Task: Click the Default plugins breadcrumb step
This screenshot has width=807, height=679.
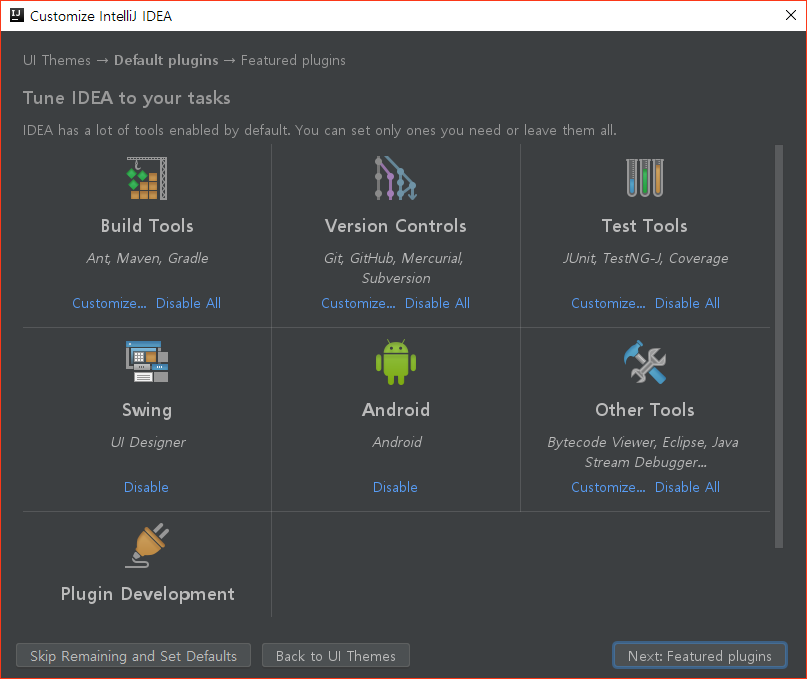Action: click(x=166, y=60)
